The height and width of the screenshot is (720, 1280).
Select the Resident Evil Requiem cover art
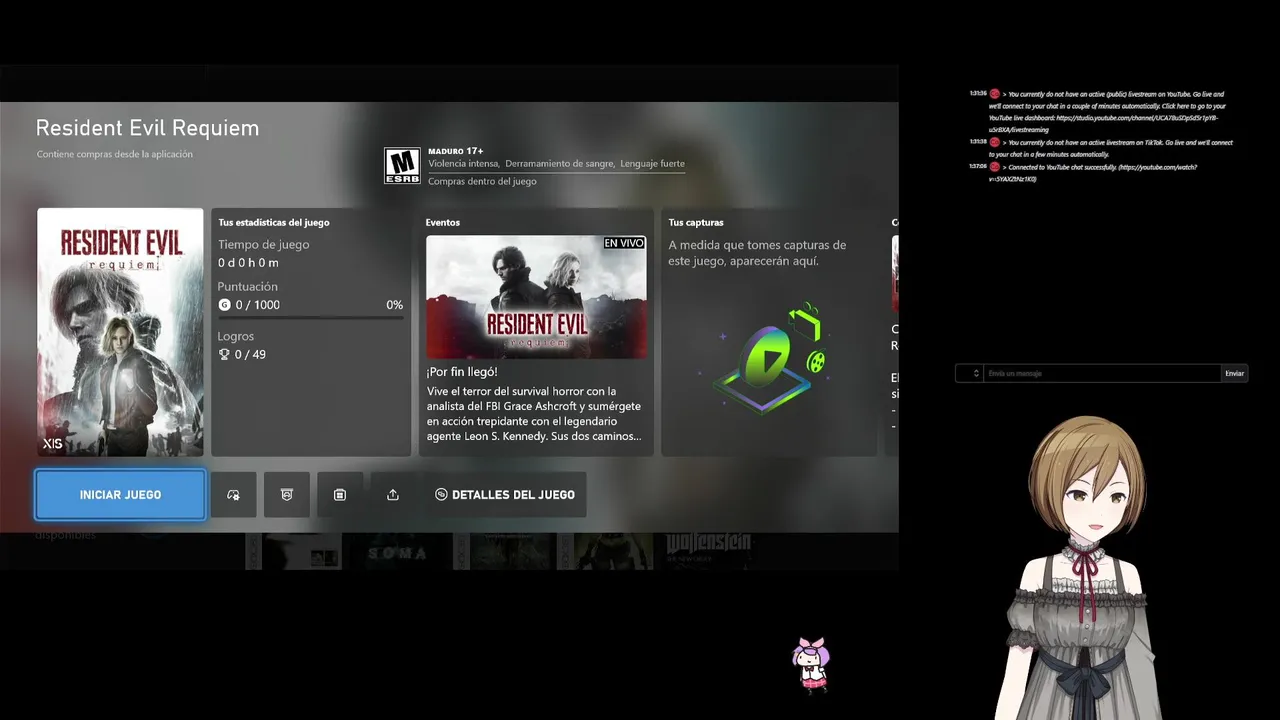[x=120, y=332]
